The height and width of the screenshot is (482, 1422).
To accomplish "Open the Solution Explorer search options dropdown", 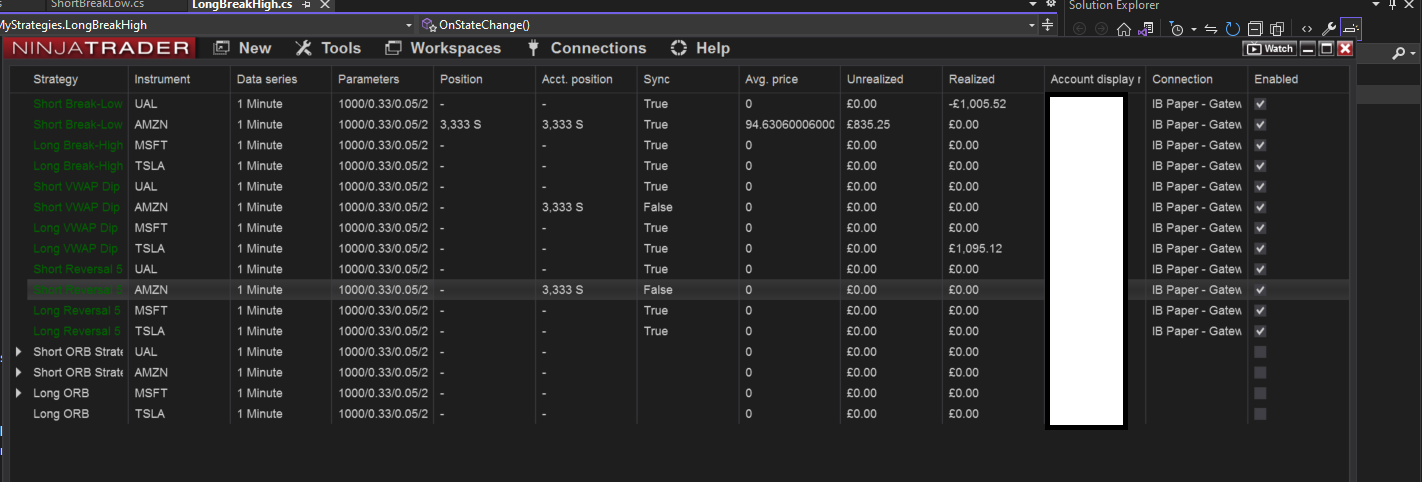I will (1413, 54).
